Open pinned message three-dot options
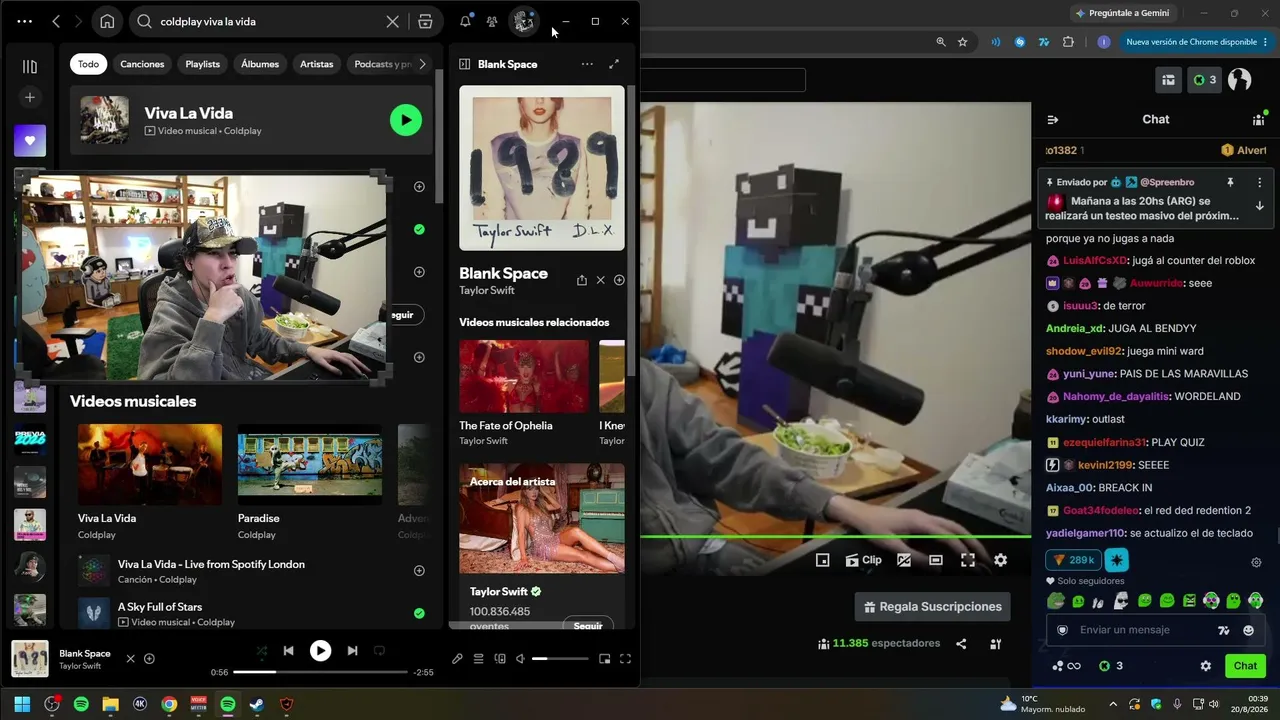1280x720 pixels. point(1259,183)
